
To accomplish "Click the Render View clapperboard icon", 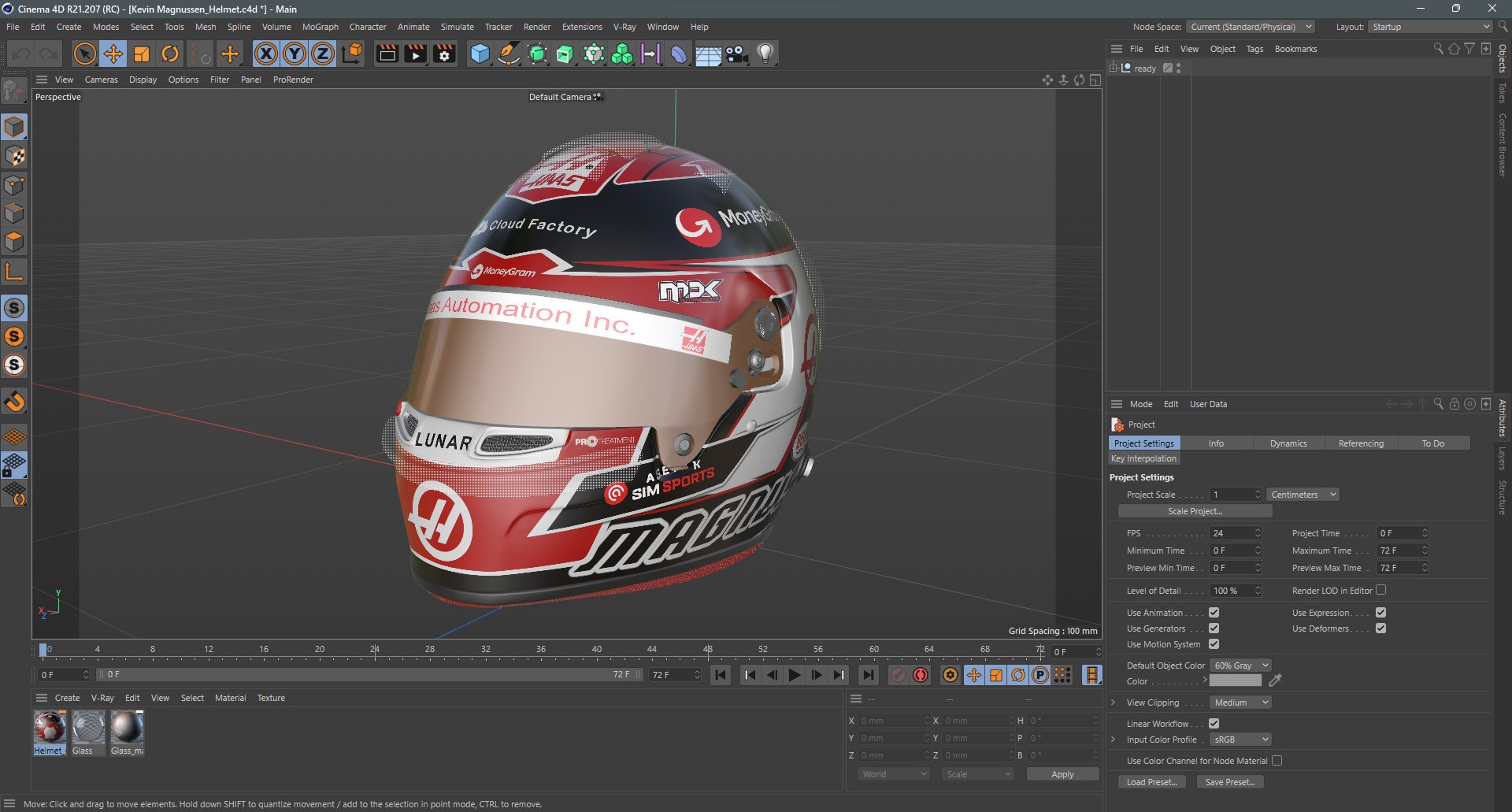I will pyautogui.click(x=387, y=54).
